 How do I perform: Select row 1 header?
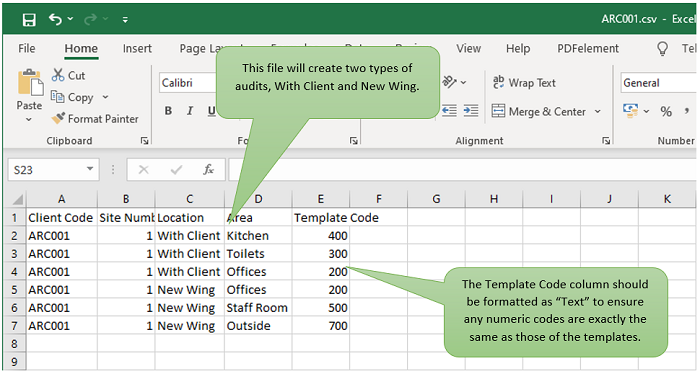click(15, 218)
